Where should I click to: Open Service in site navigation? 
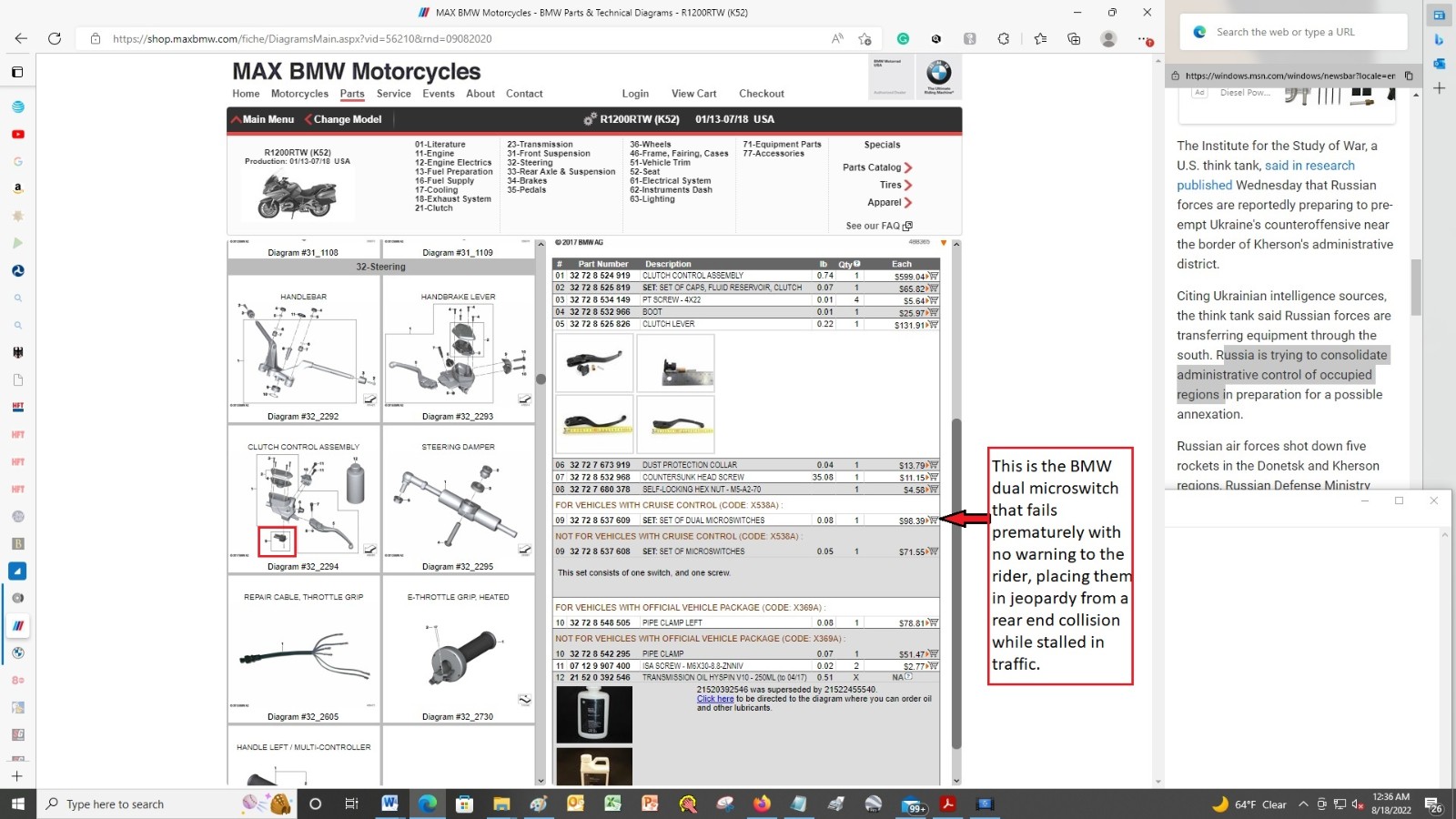pos(393,94)
